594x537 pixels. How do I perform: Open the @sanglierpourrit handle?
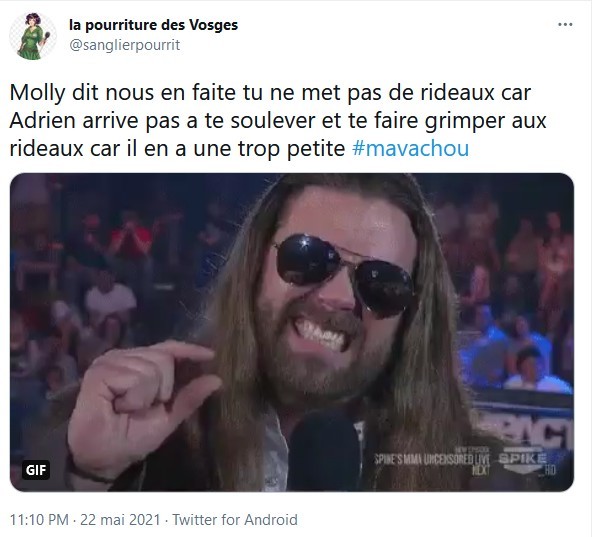click(x=125, y=45)
